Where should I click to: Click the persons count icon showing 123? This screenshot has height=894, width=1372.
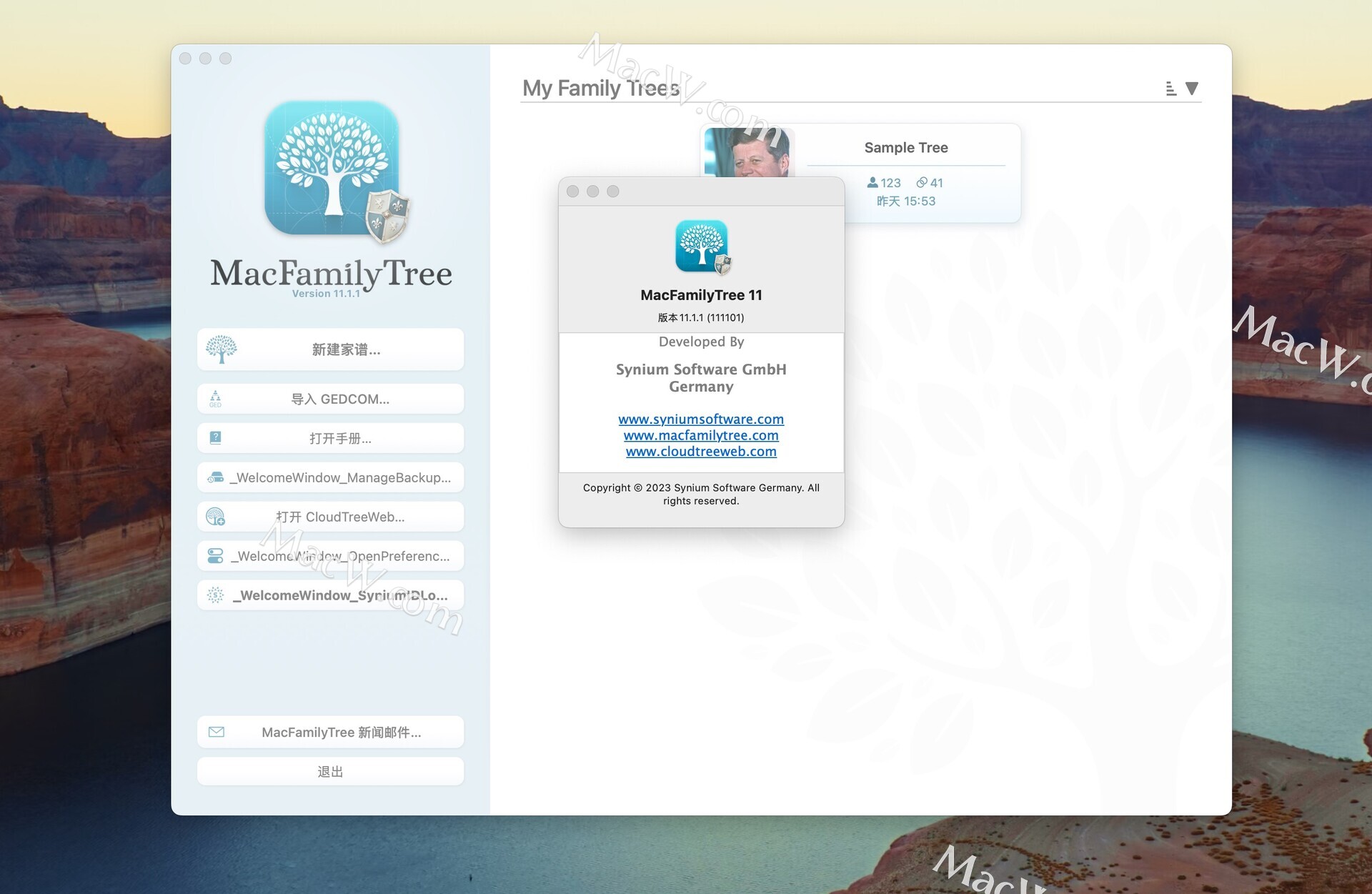point(873,182)
